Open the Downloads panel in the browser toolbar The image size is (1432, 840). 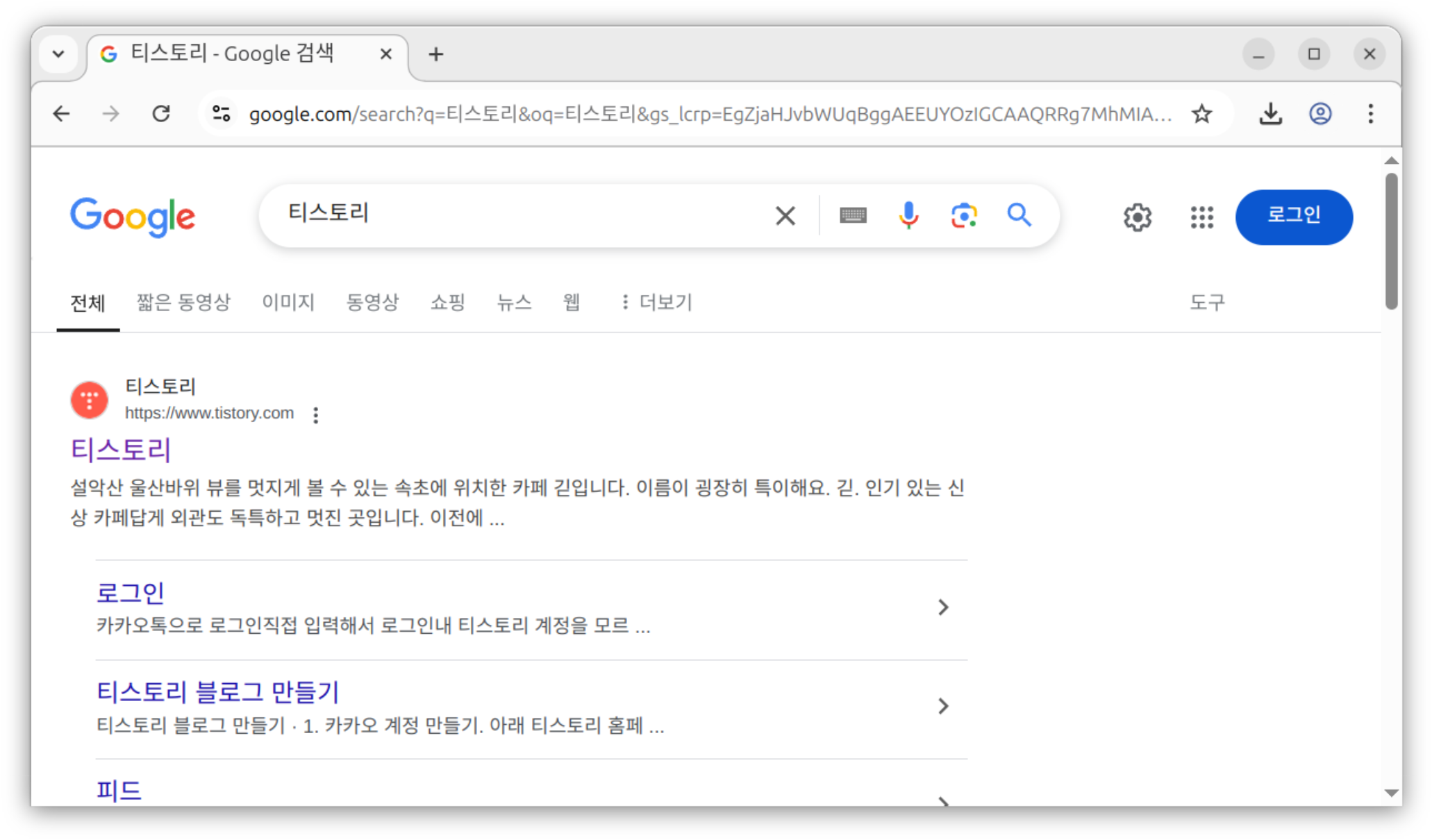coord(1269,114)
